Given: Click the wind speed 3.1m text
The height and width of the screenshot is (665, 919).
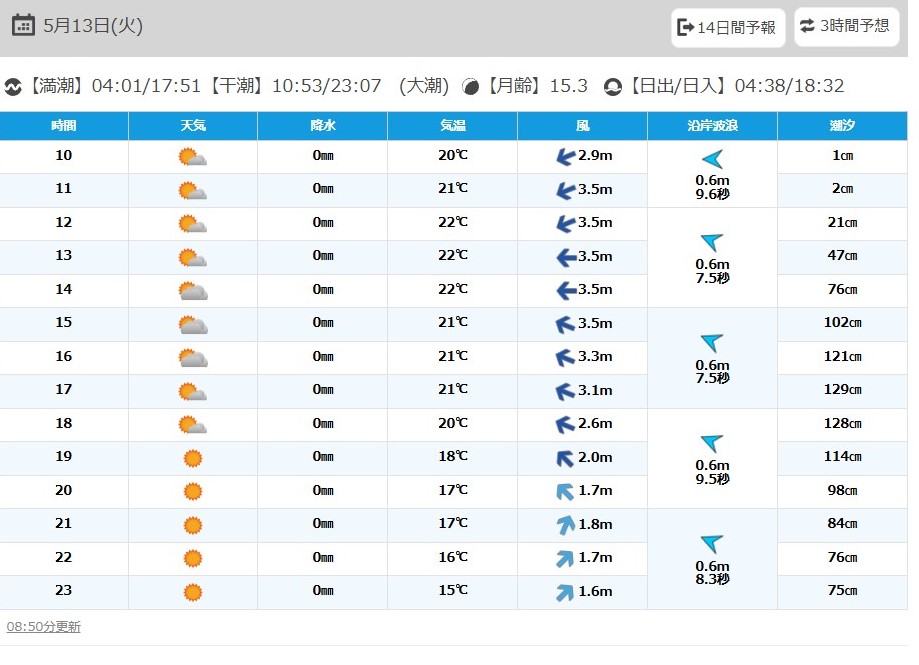Looking at the screenshot, I should point(595,390).
